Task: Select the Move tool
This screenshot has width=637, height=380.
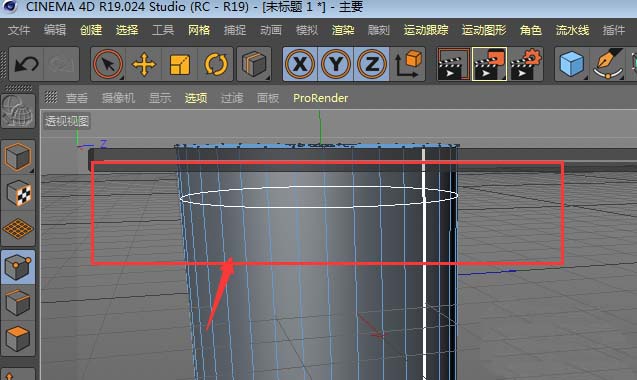Action: point(144,64)
